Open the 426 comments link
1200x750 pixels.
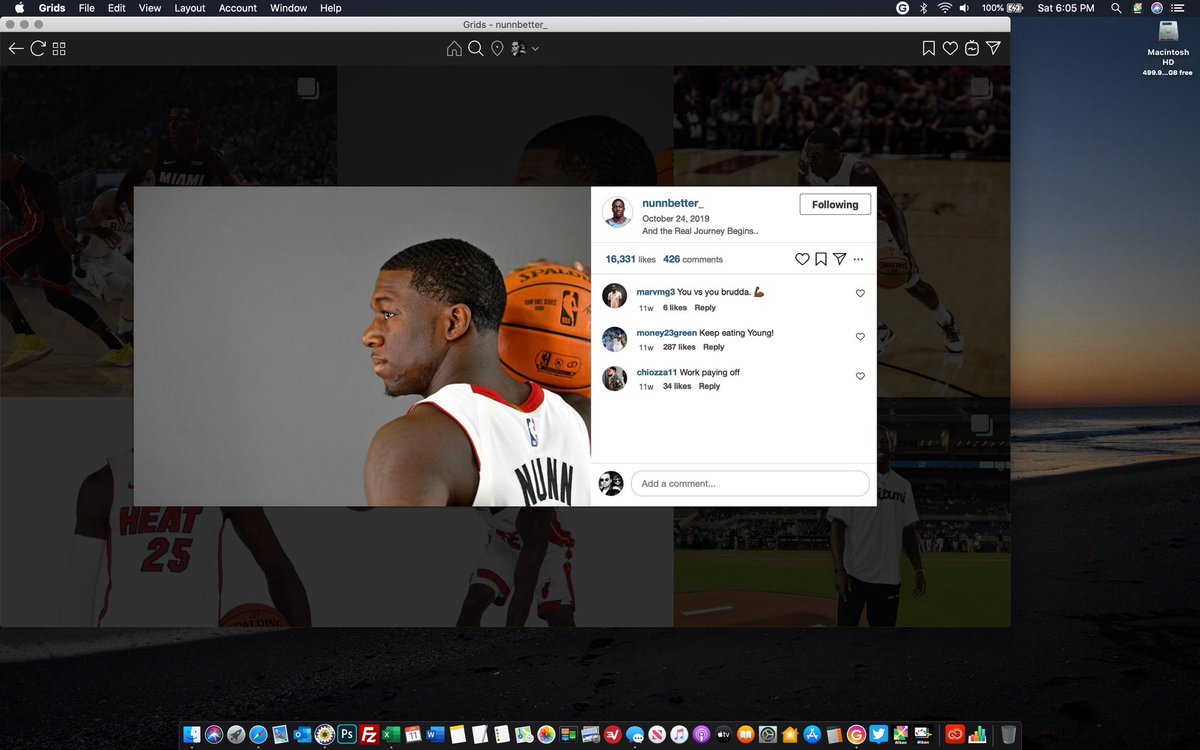(x=692, y=259)
